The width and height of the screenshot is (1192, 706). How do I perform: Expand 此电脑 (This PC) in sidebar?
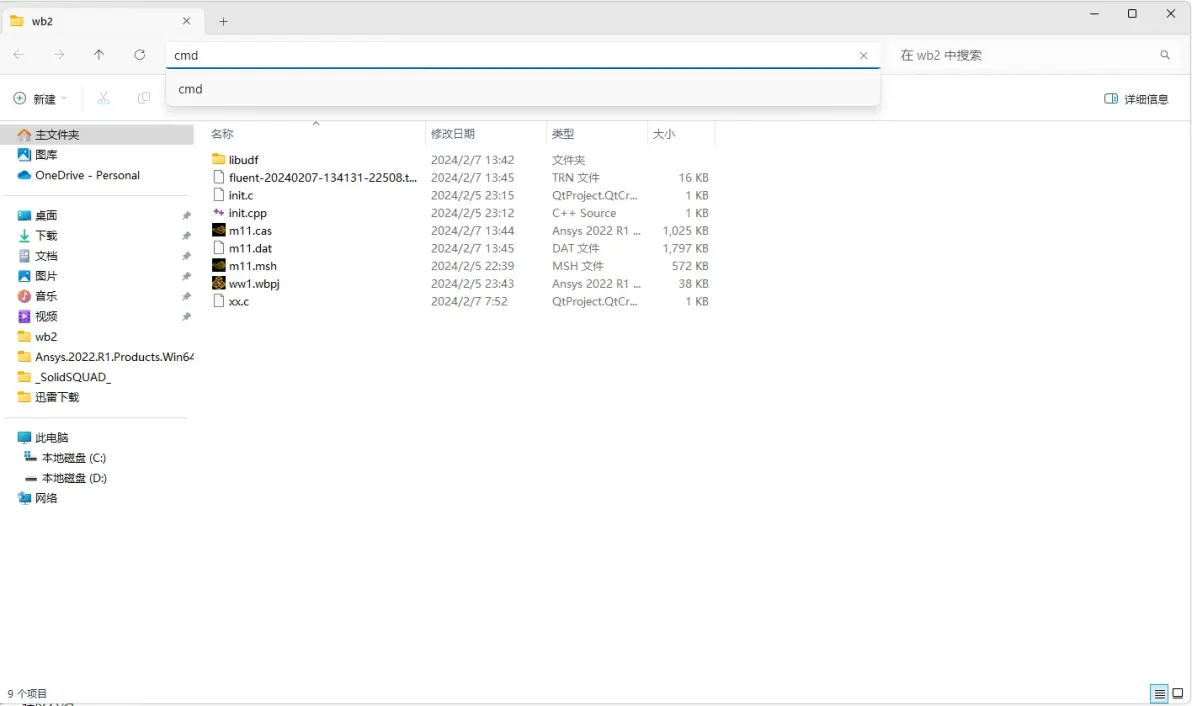click(x=51, y=438)
